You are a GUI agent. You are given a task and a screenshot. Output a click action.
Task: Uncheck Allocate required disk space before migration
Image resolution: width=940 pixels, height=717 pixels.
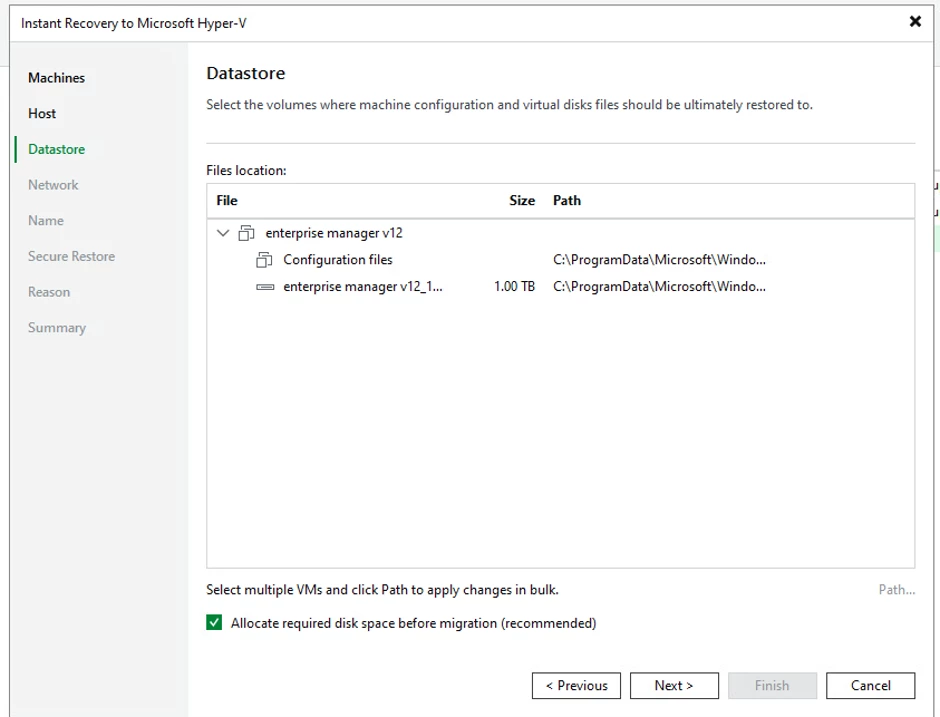pos(214,623)
